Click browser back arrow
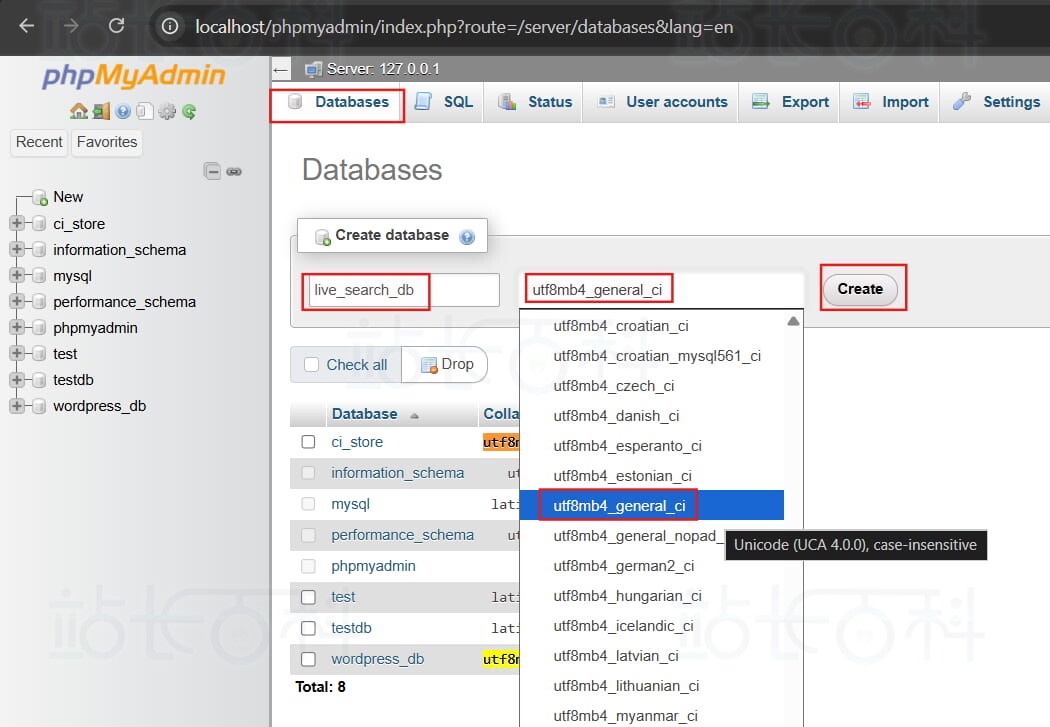 (27, 26)
